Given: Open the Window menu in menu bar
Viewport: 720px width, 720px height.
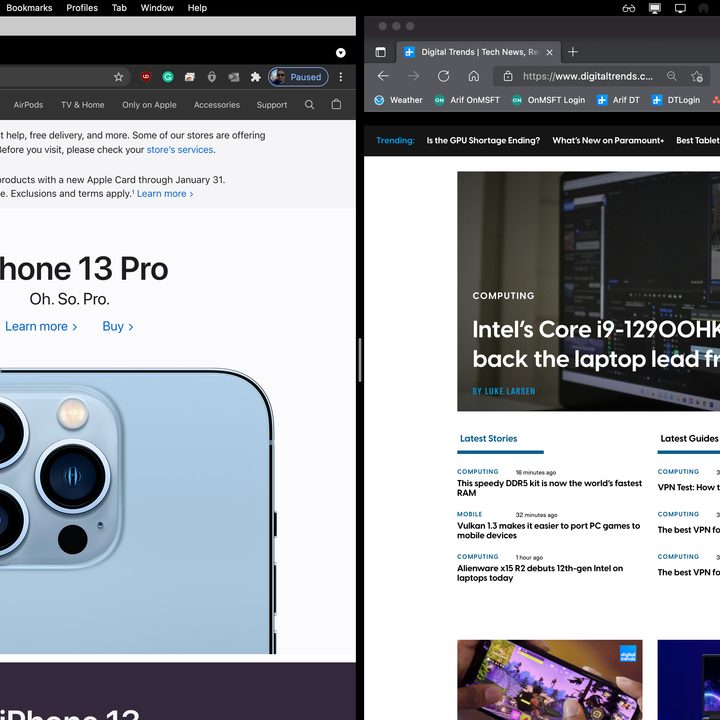Looking at the screenshot, I should [157, 8].
